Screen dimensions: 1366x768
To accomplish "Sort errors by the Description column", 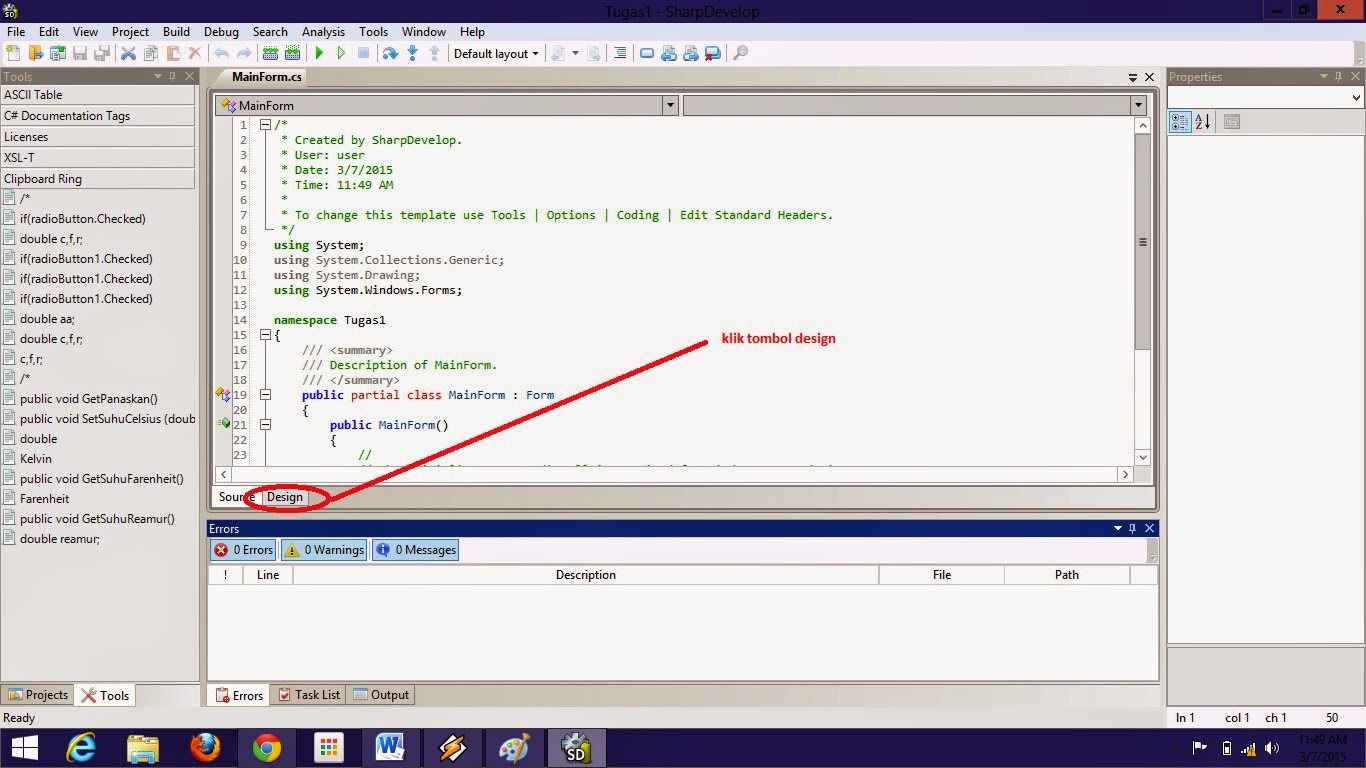I will click(586, 575).
